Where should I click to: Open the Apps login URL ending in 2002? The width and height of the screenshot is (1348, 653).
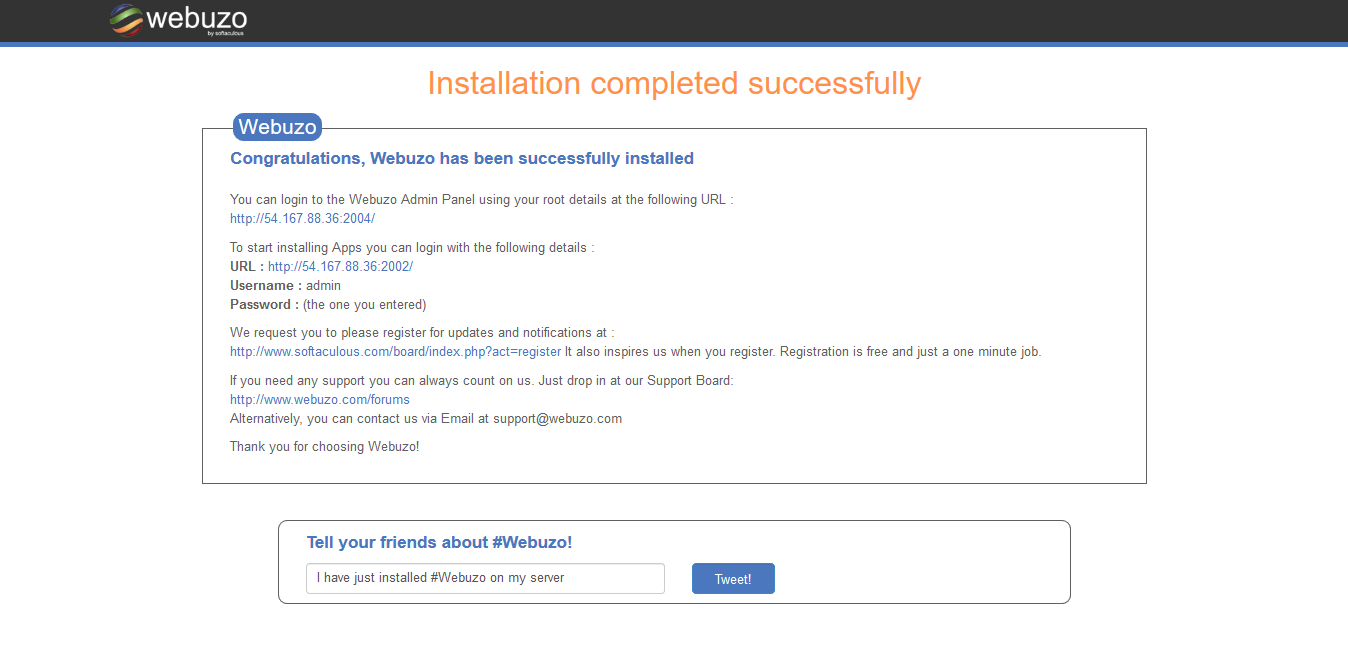340,266
